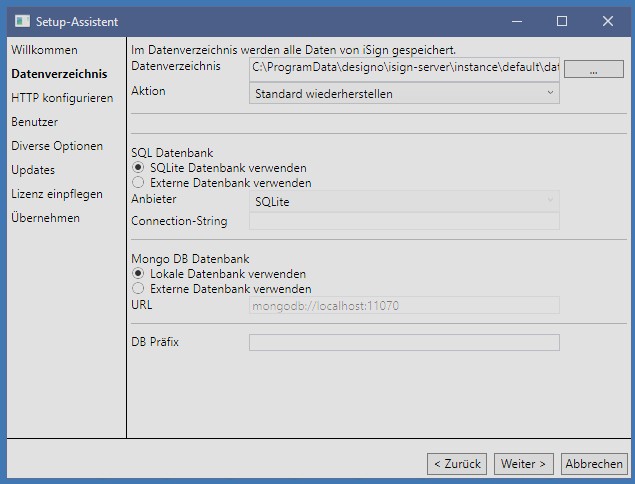This screenshot has height=484, width=635.
Task: Click the Setup-Assistent window title icon
Action: click(22, 21)
